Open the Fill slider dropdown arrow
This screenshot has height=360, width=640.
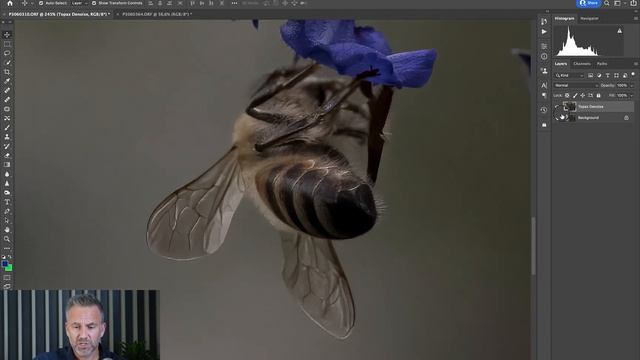point(632,96)
